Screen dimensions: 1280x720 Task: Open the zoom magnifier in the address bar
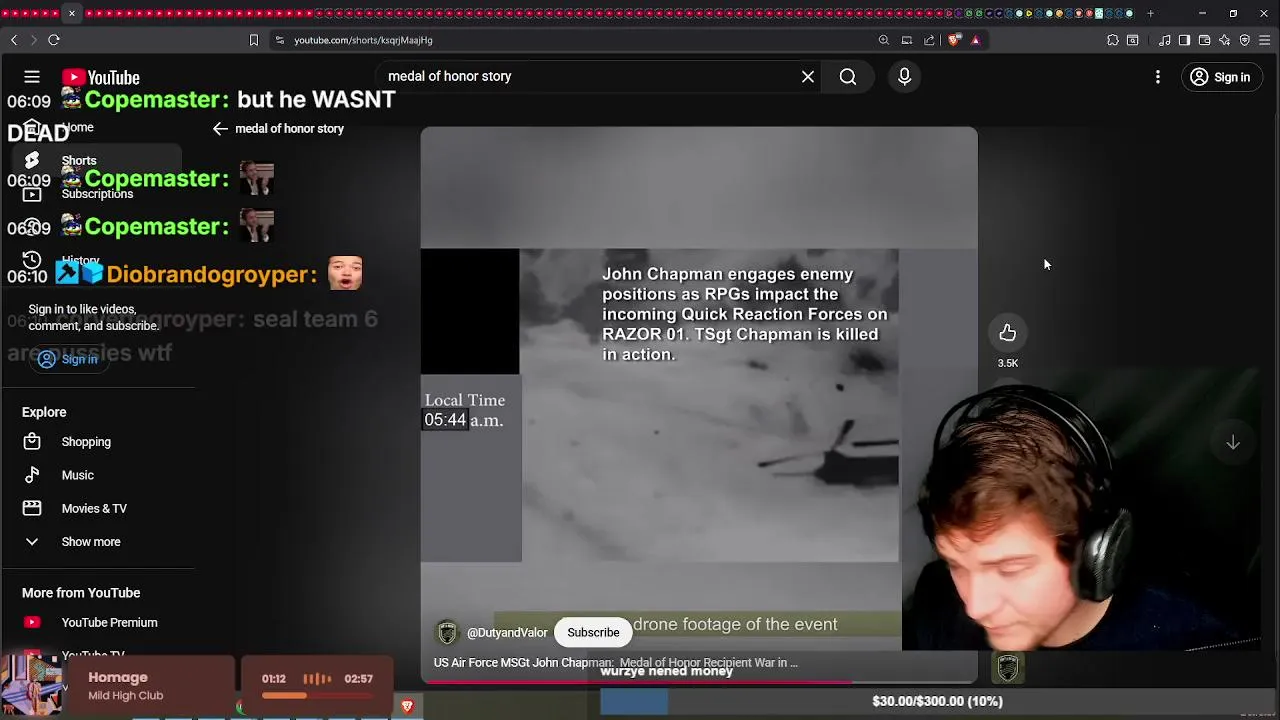point(884,40)
